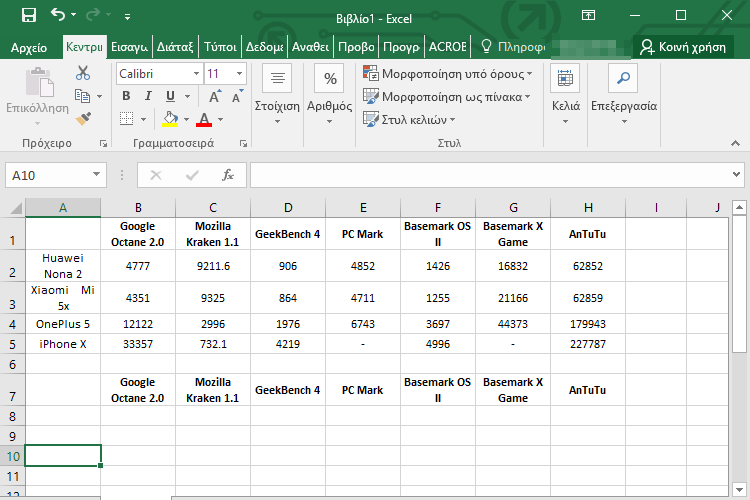Open the font color dropdown arrow
Viewport: 750px width, 500px height.
coord(221,119)
